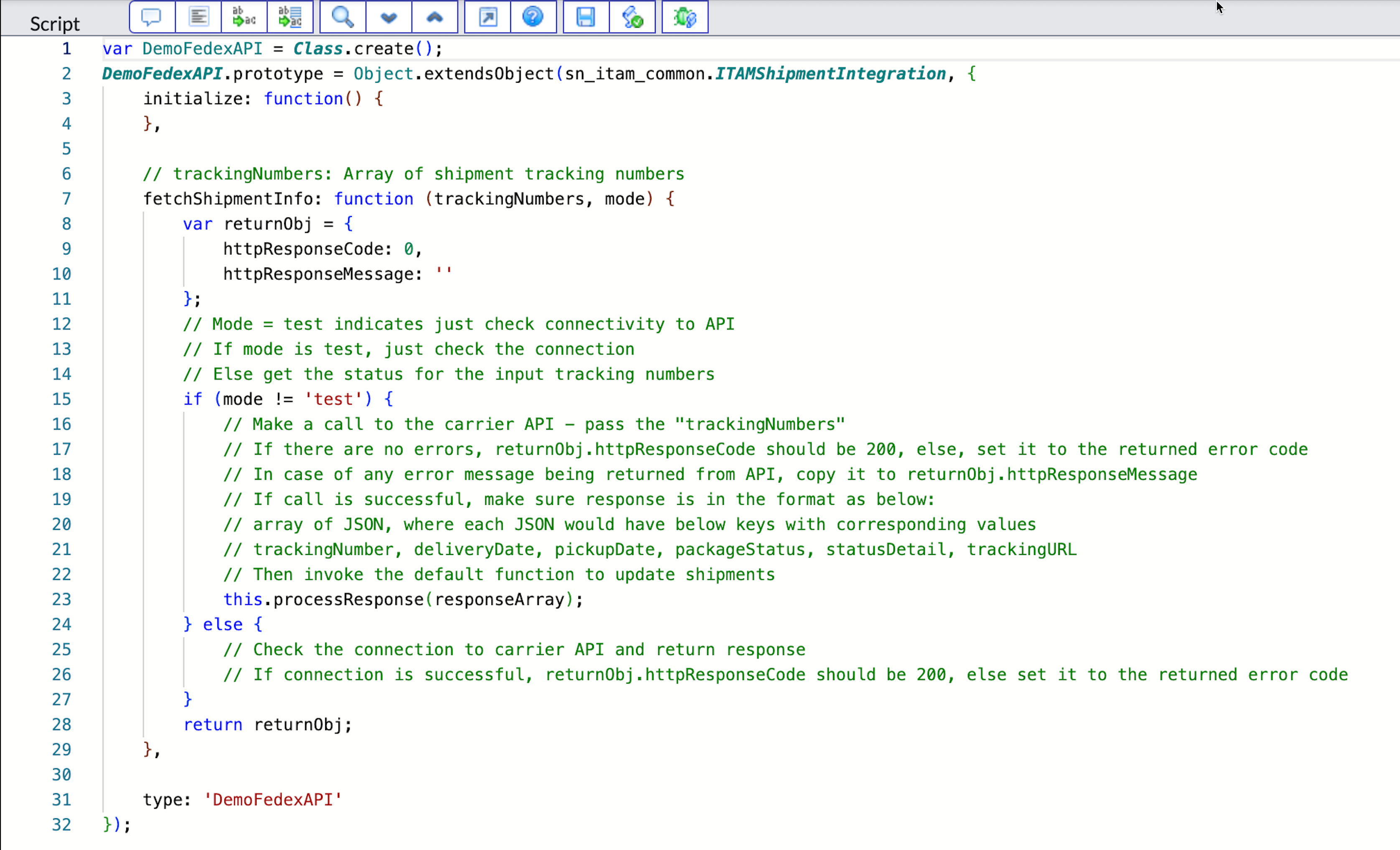Viewport: 1400px width, 850px height.
Task: Click '} else {' on line 24
Action: 223,624
